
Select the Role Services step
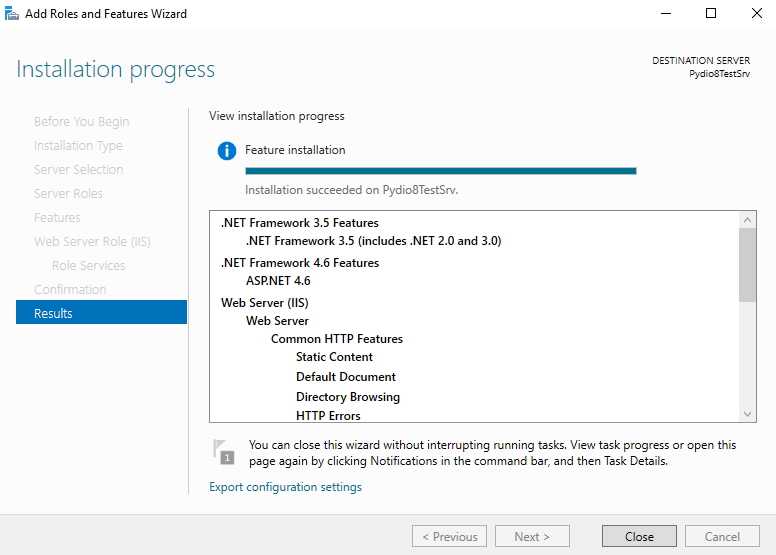[x=88, y=265]
